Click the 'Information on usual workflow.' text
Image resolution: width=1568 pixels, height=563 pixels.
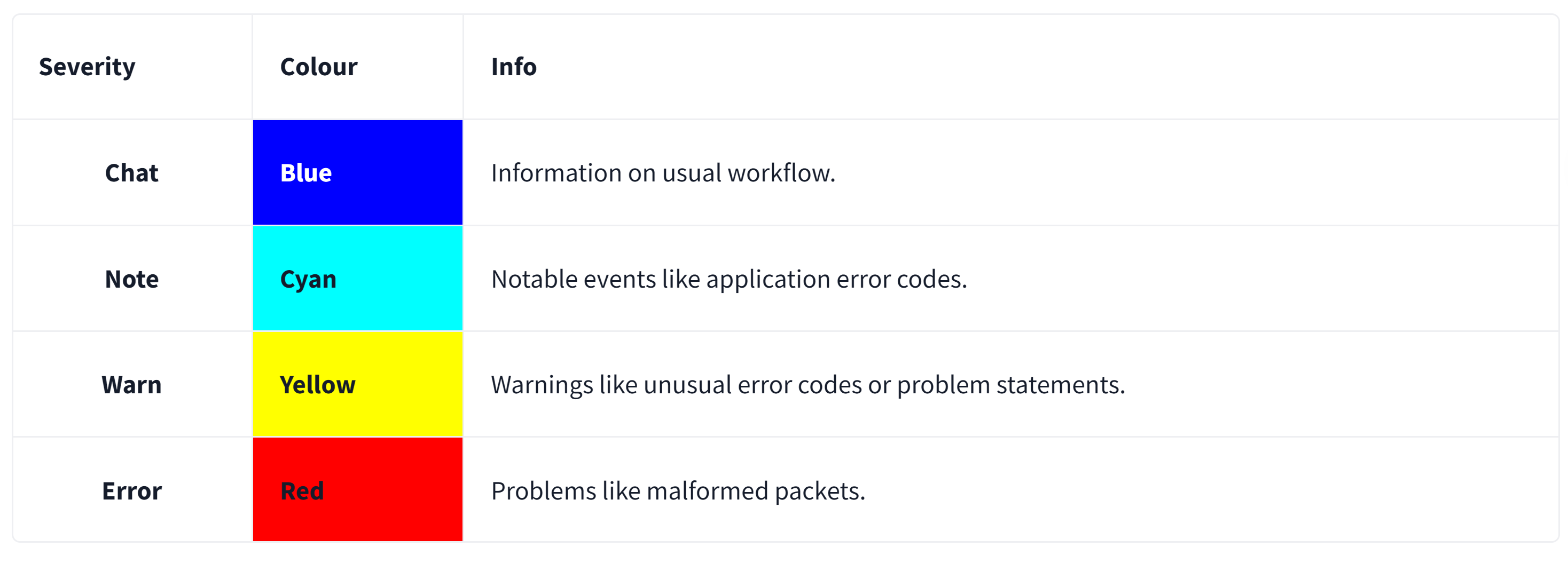point(663,173)
